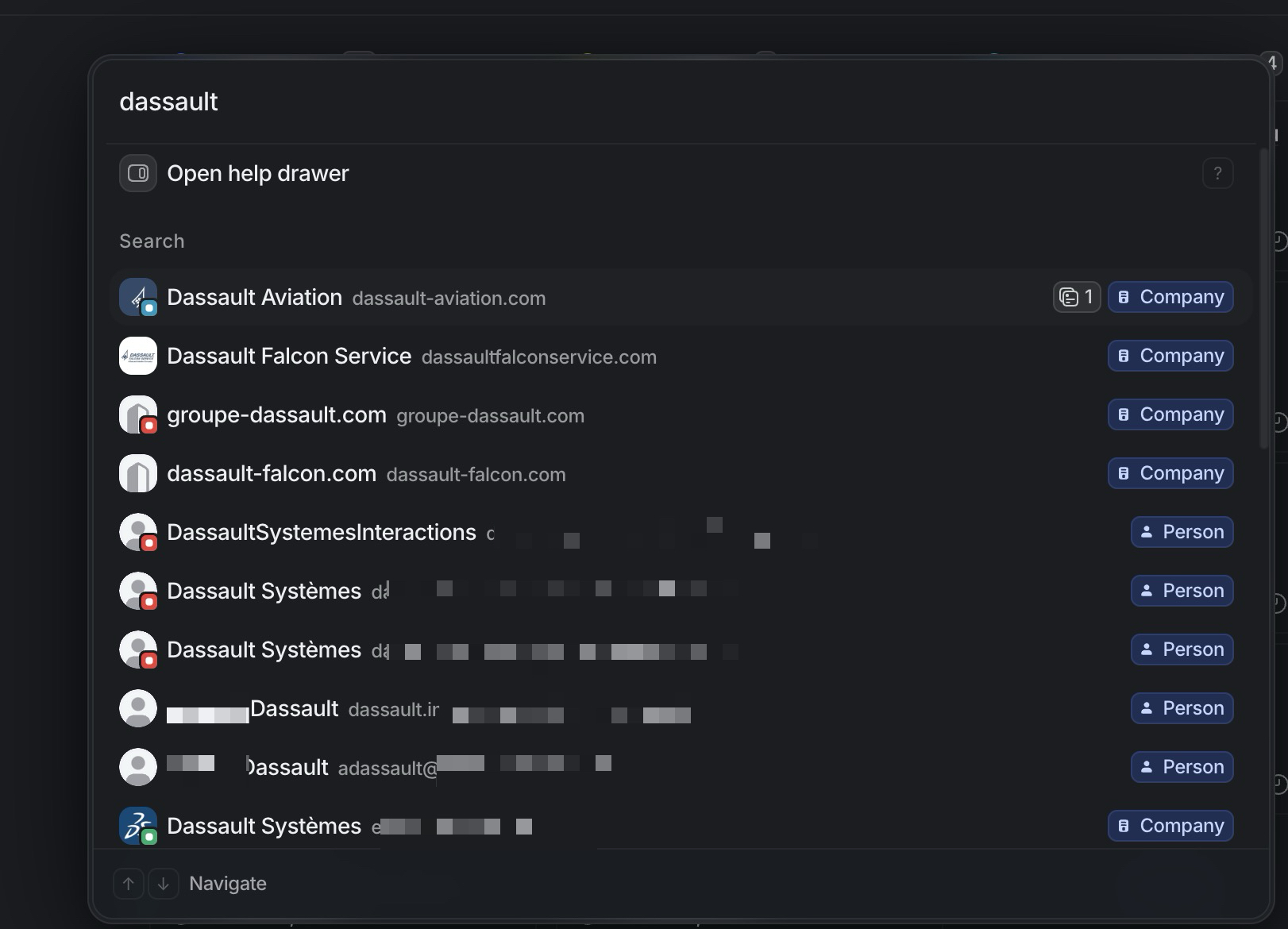Screen dimensions: 1288x929
Task: Click the avatar of the dassault.ir person
Action: point(138,708)
